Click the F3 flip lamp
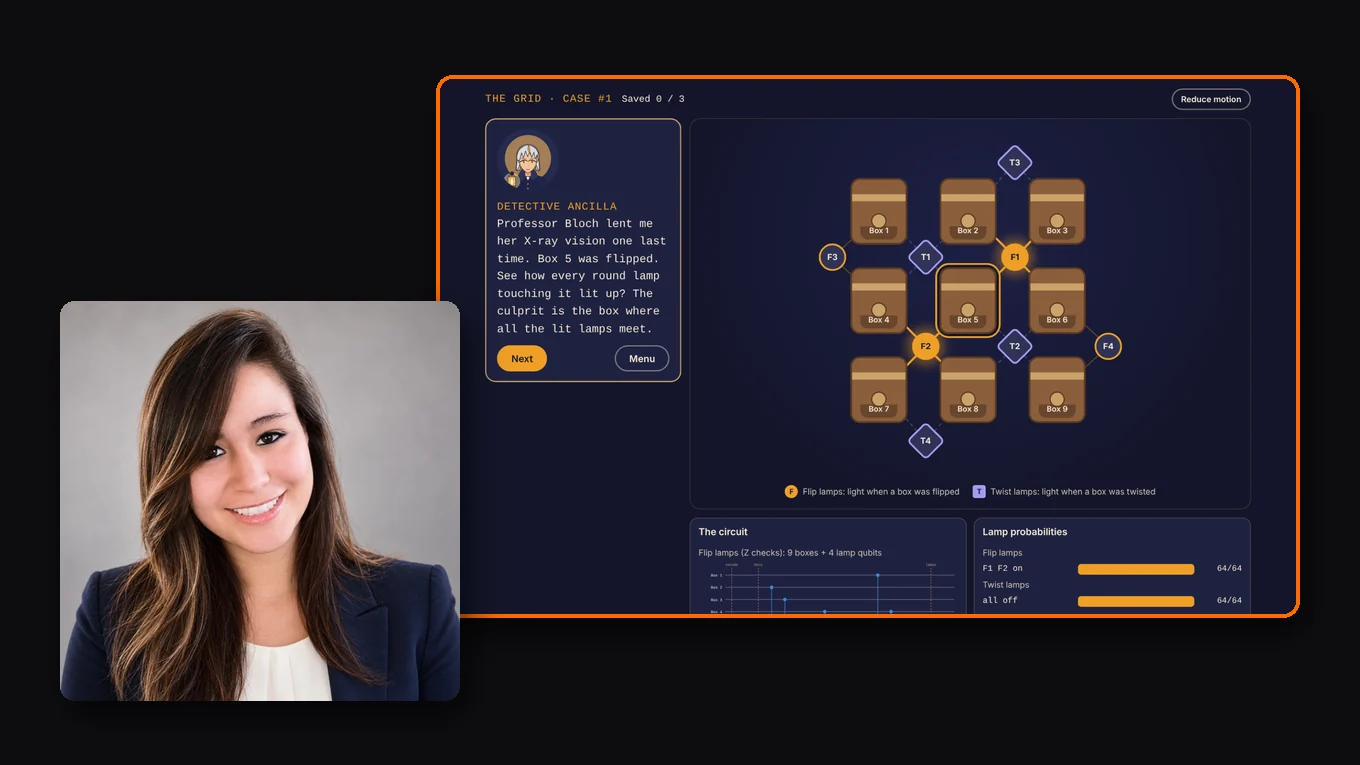This screenshot has height=765, width=1360. point(832,257)
